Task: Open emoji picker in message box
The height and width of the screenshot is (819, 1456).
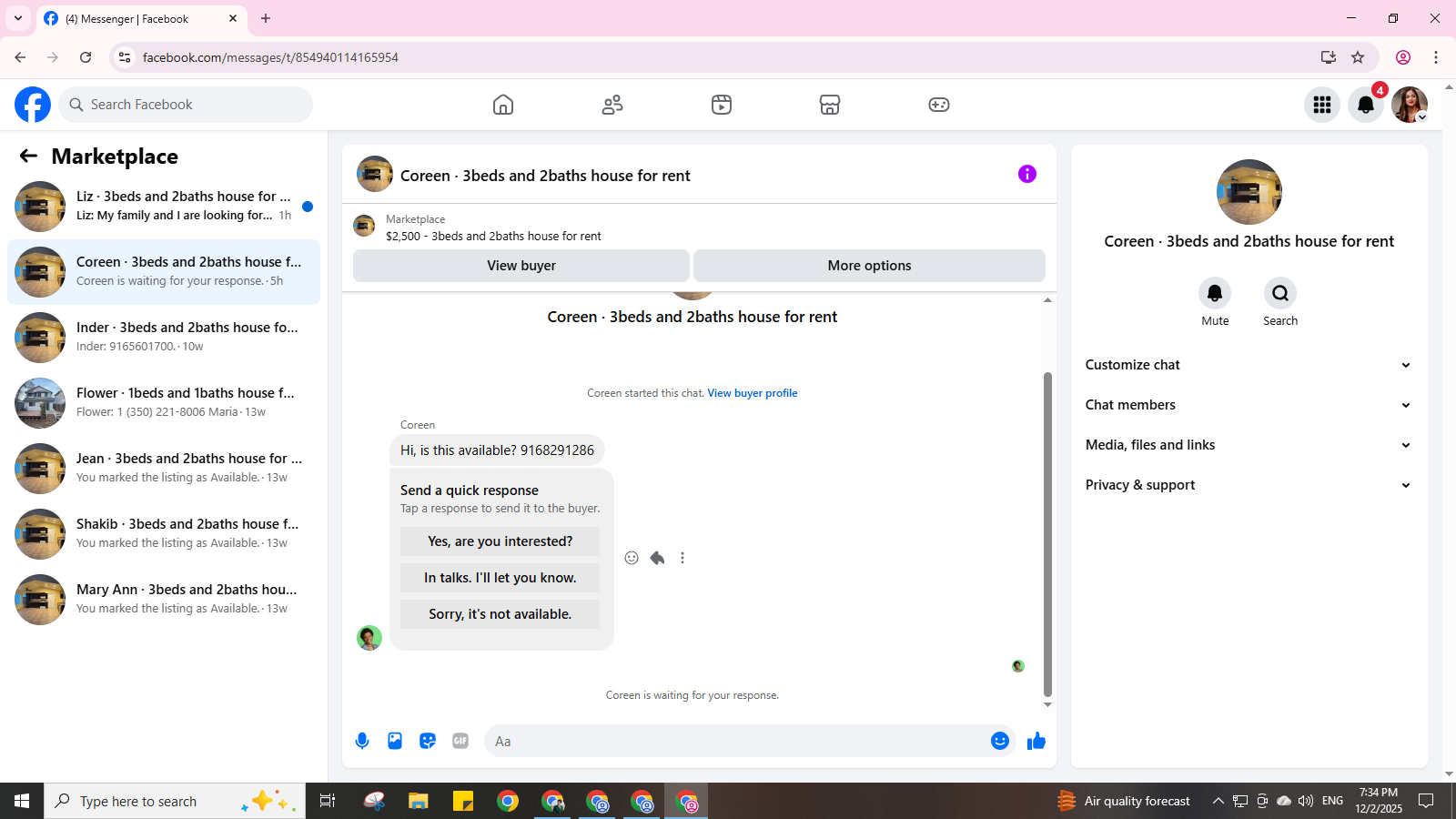Action: tap(1000, 741)
